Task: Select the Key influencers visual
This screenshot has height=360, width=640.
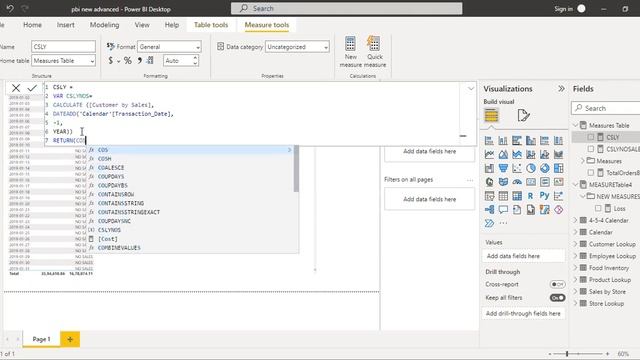Action: 558,196
